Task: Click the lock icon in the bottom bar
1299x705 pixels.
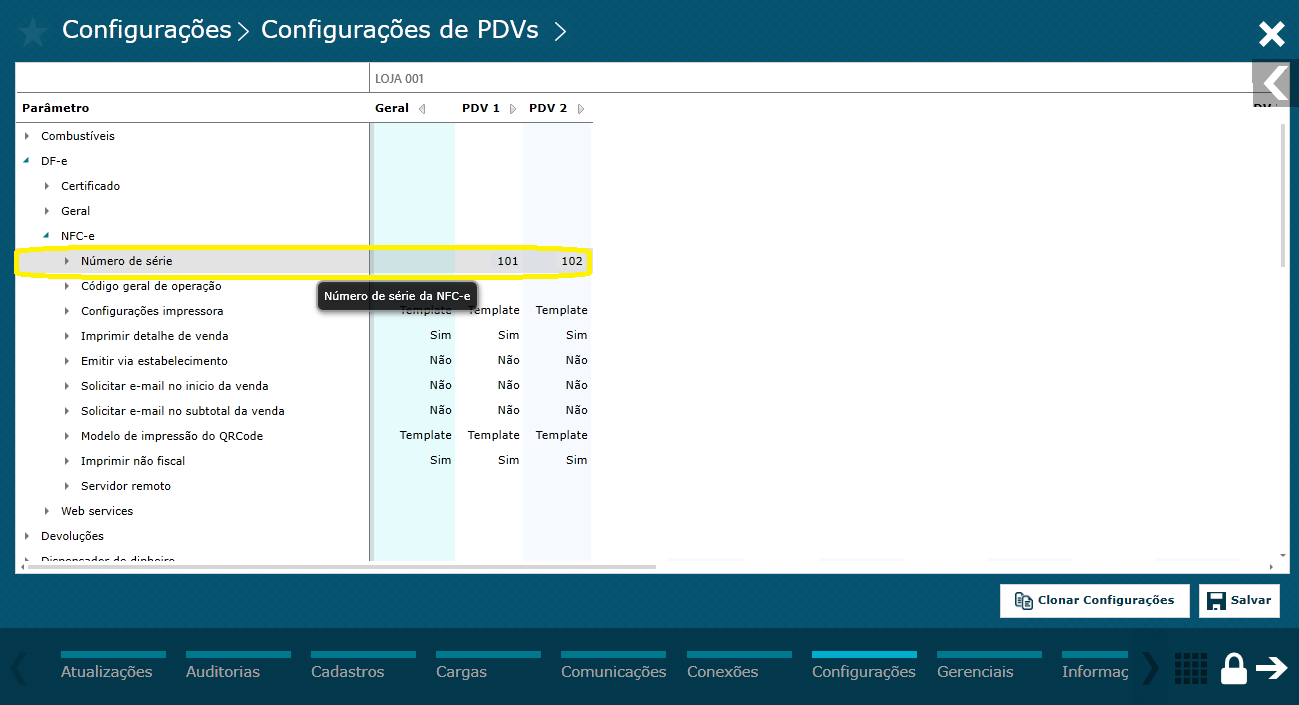Action: click(1233, 668)
